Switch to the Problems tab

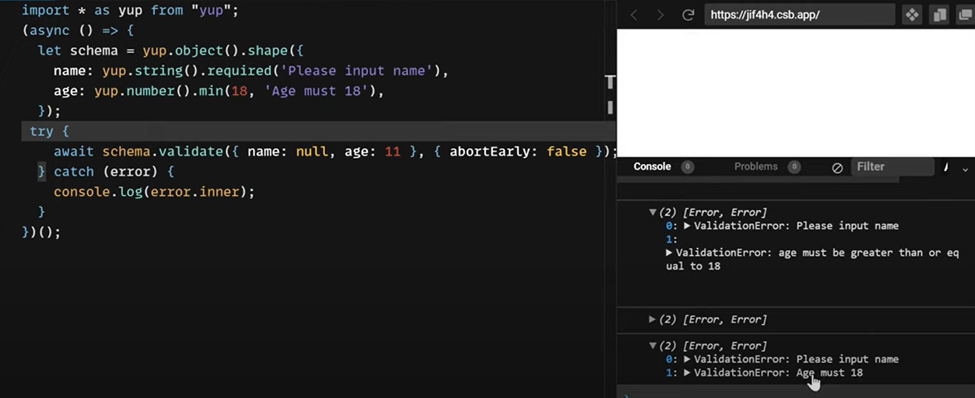click(x=756, y=167)
